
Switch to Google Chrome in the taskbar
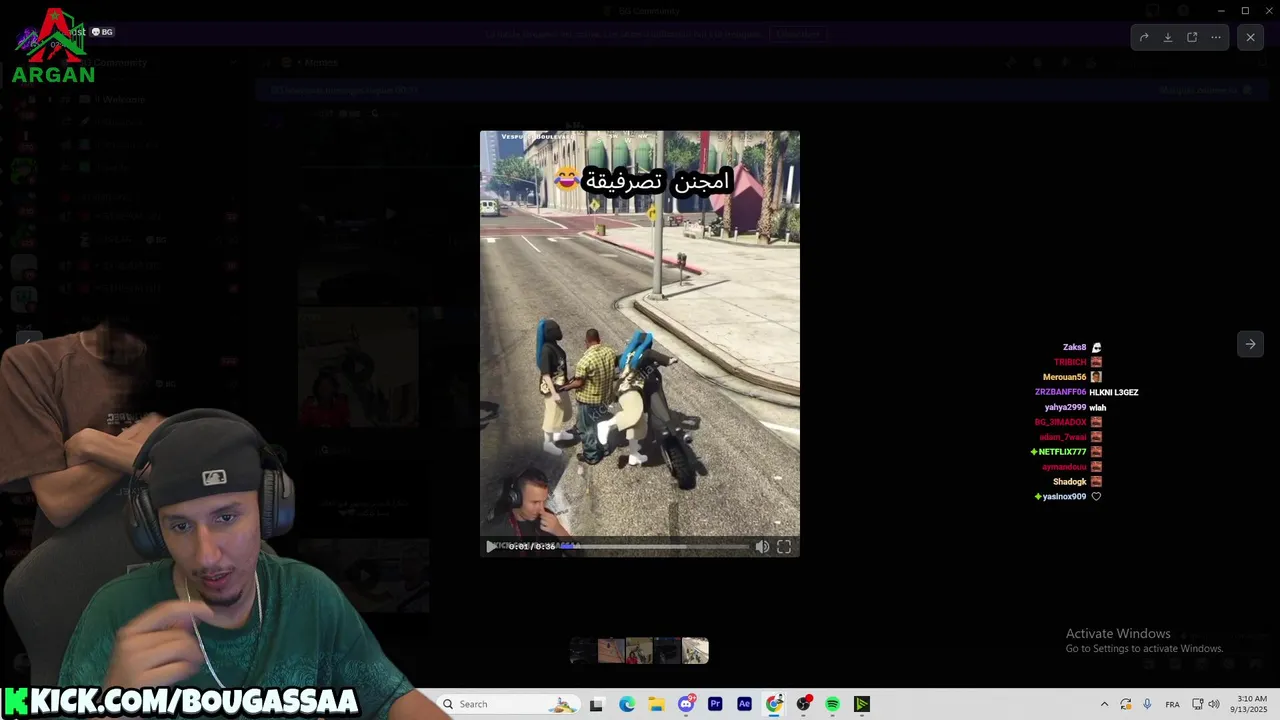point(774,704)
